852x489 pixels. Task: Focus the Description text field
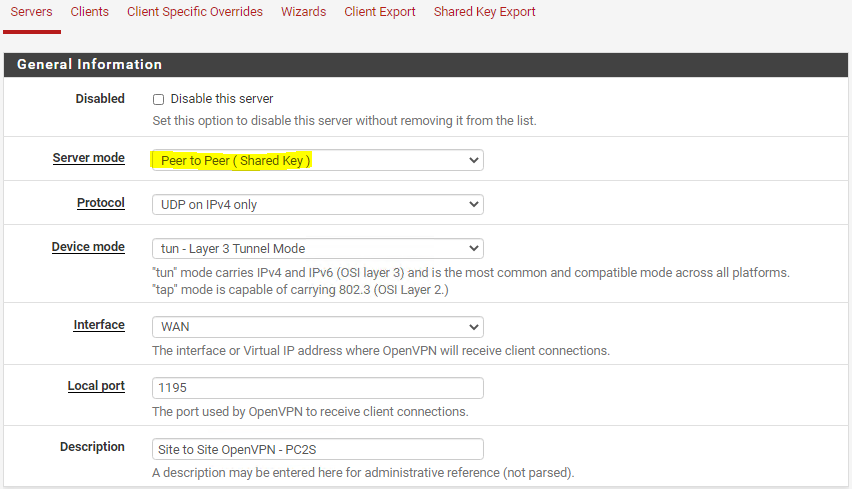coord(318,449)
